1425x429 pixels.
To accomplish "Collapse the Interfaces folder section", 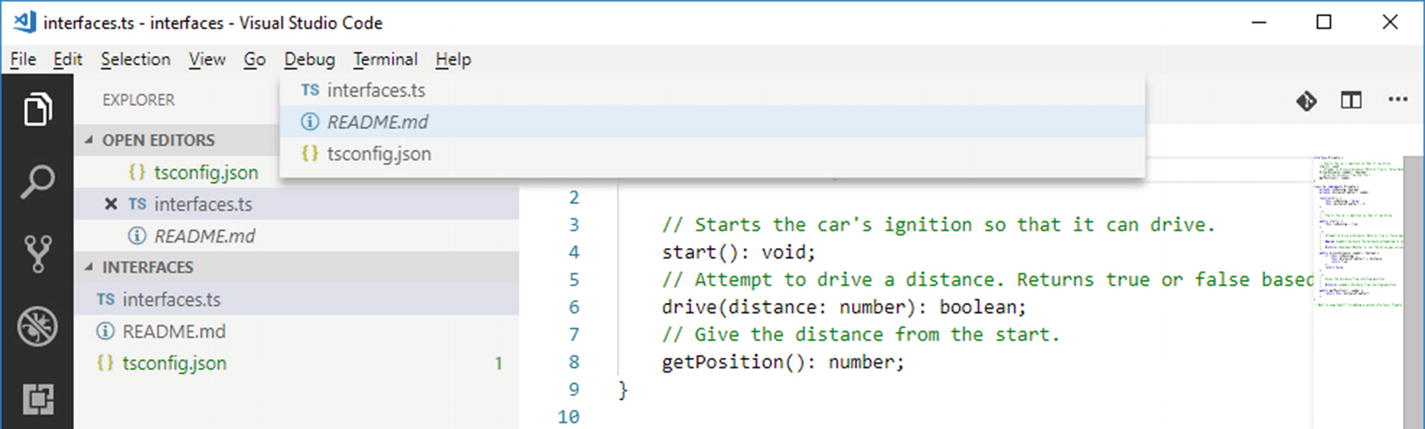I will click(296, 267).
